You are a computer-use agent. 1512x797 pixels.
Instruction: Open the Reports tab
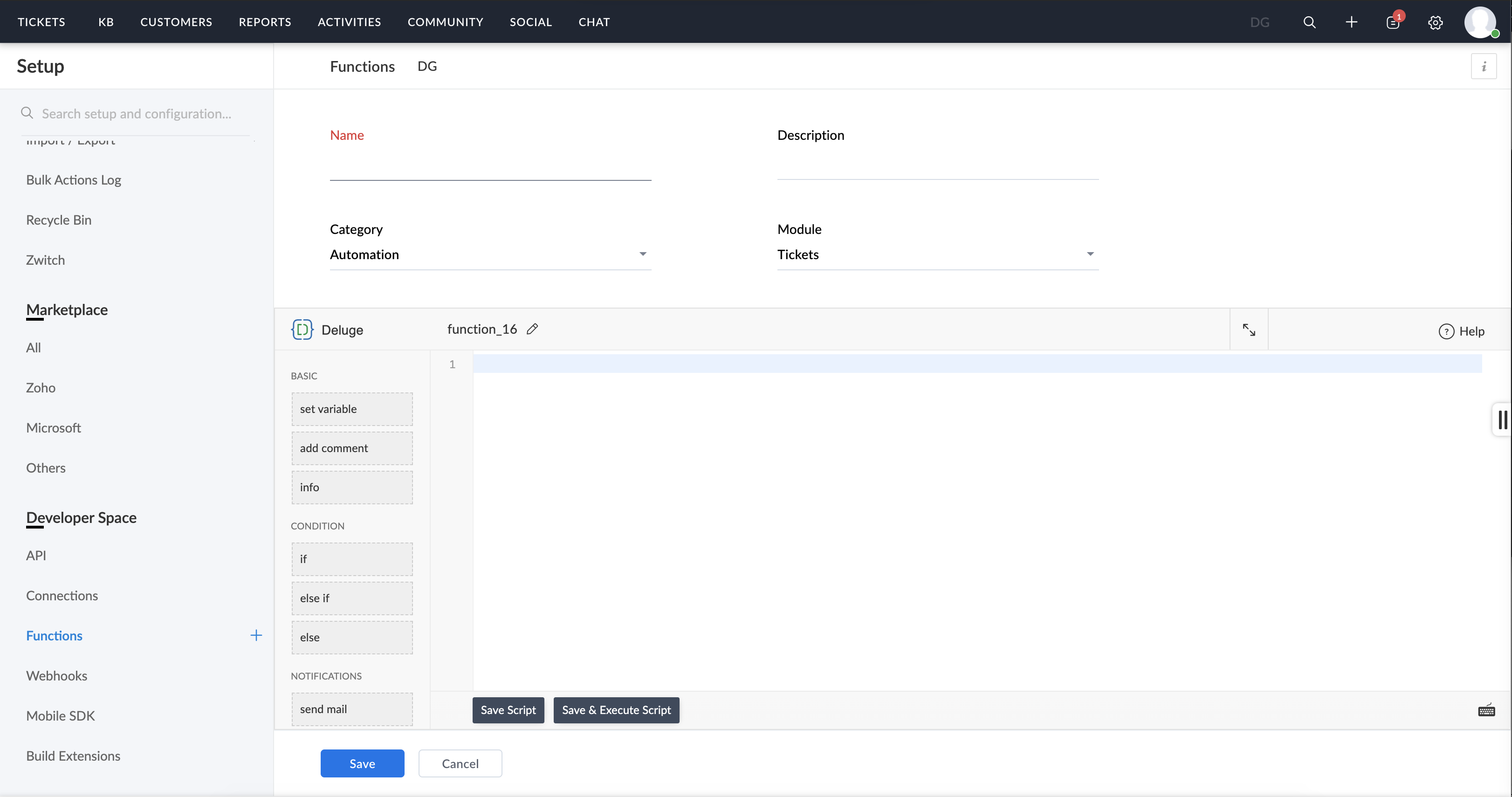(x=265, y=22)
